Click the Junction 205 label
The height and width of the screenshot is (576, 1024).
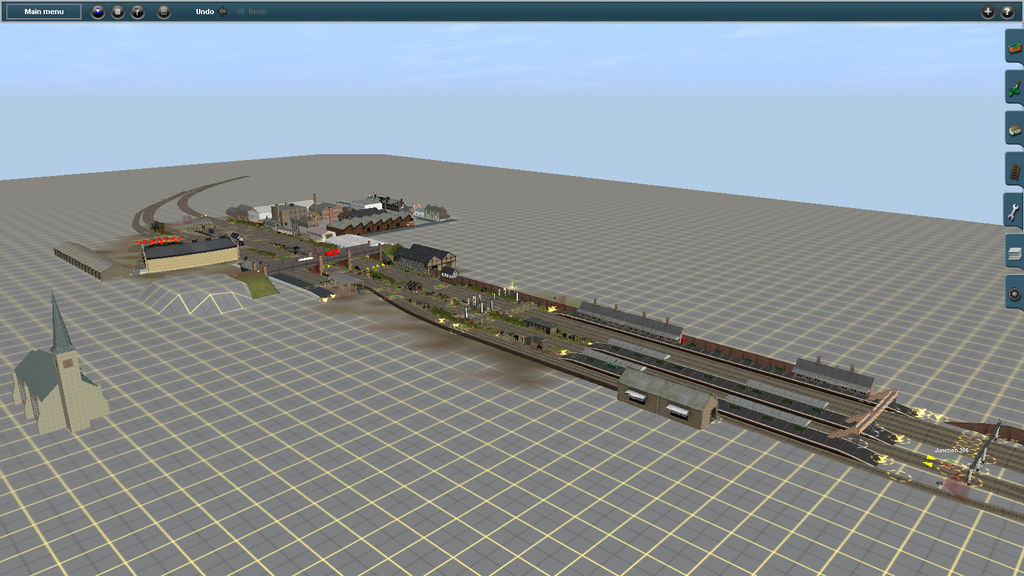[951, 451]
